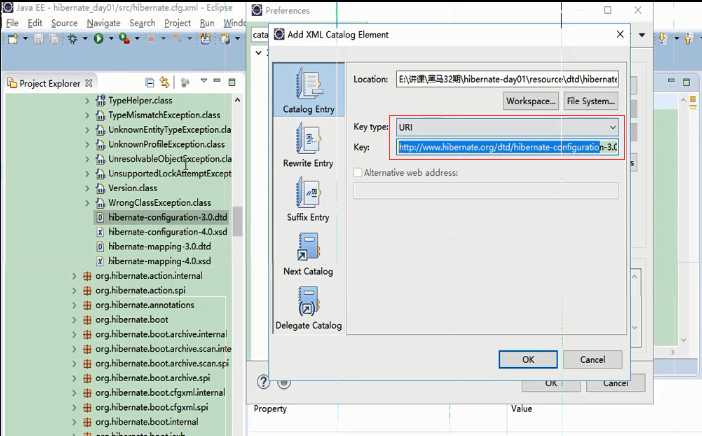
Task: Expand org.hibernate.boot package
Action: [74, 320]
